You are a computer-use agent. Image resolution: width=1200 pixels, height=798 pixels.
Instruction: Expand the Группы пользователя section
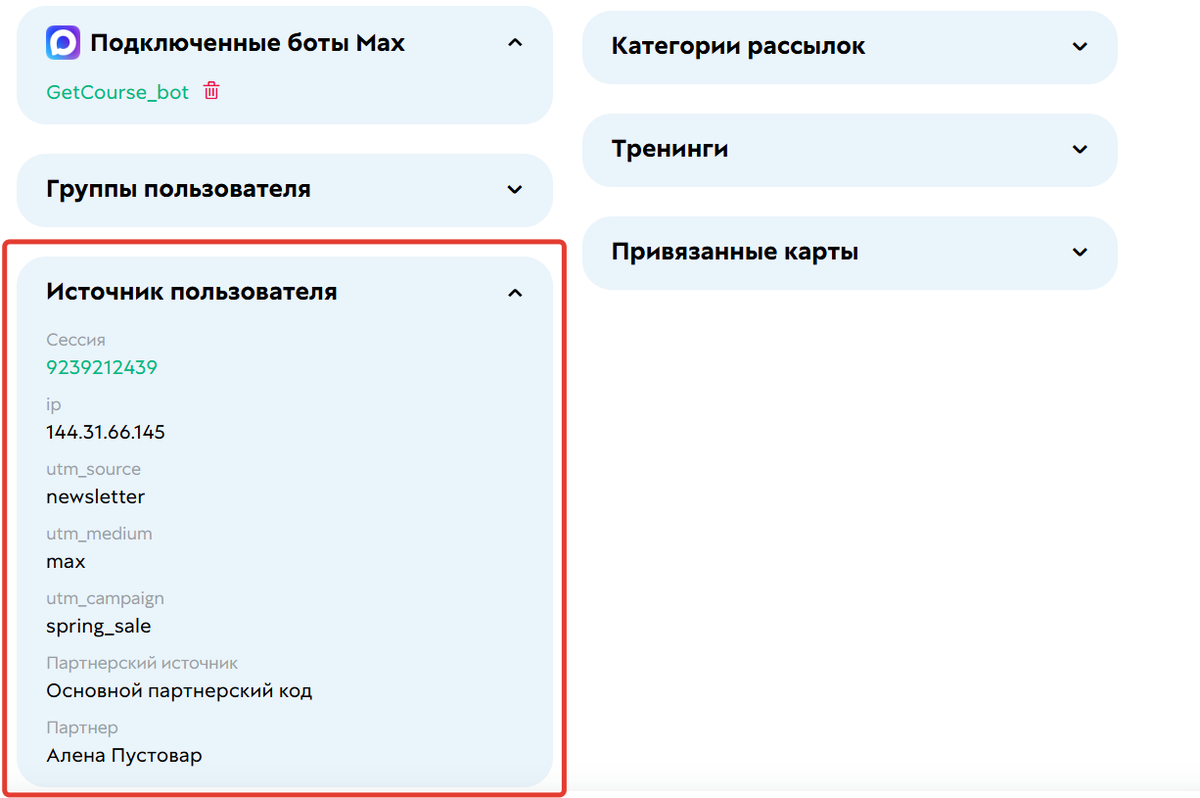coord(515,190)
